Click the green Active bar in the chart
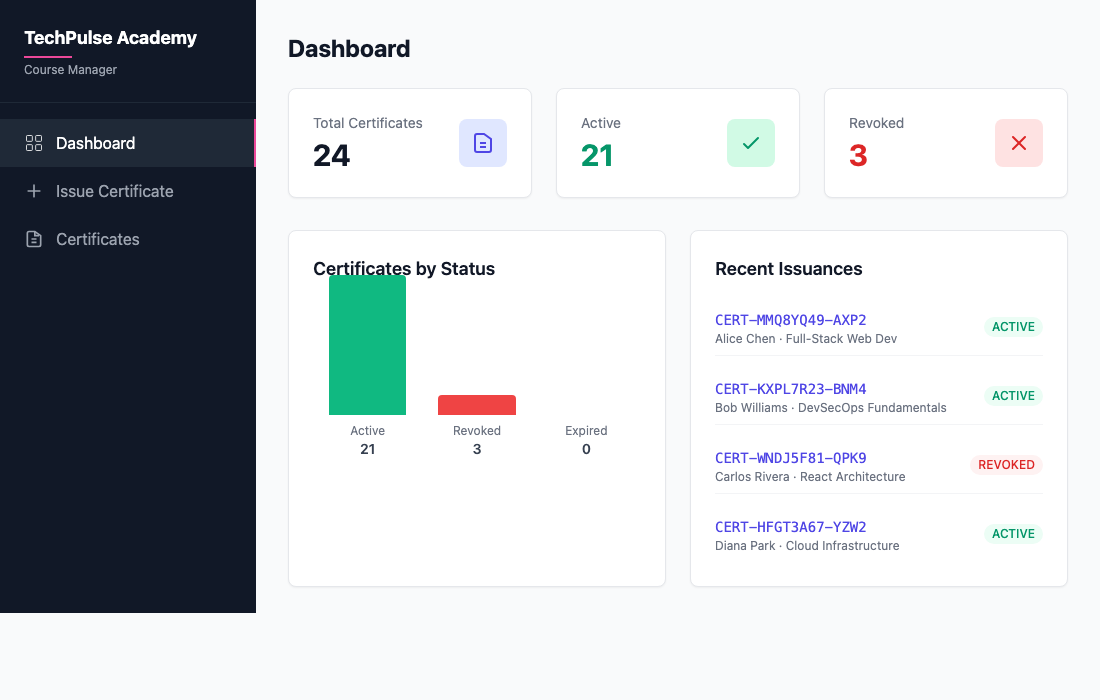This screenshot has height=700, width=1100. pos(367,345)
